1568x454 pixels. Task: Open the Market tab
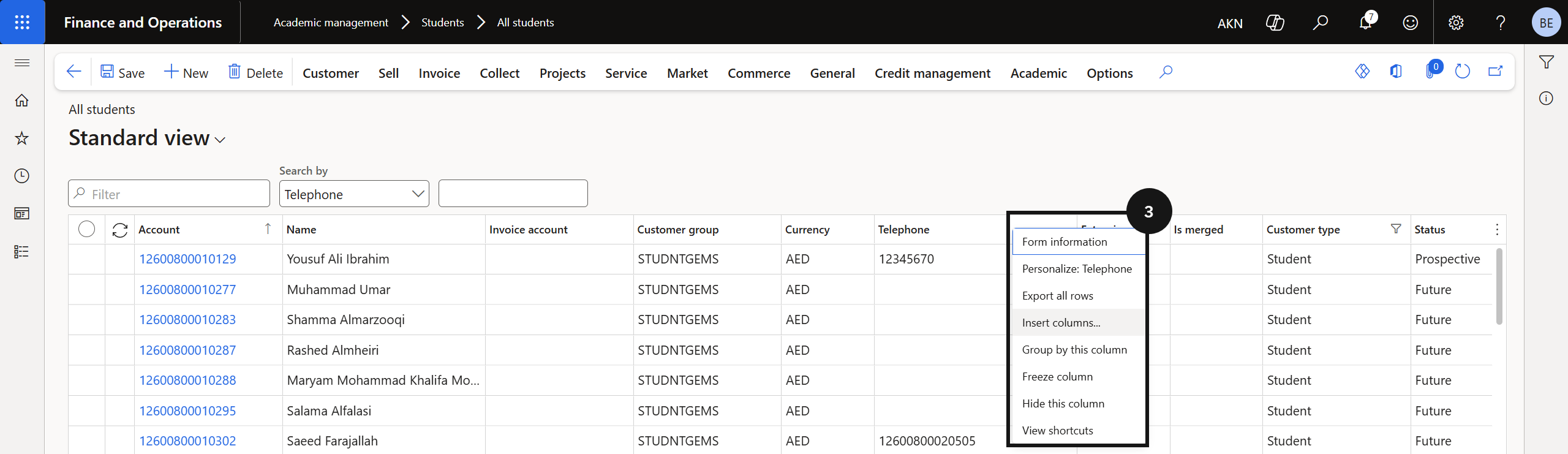(x=687, y=73)
